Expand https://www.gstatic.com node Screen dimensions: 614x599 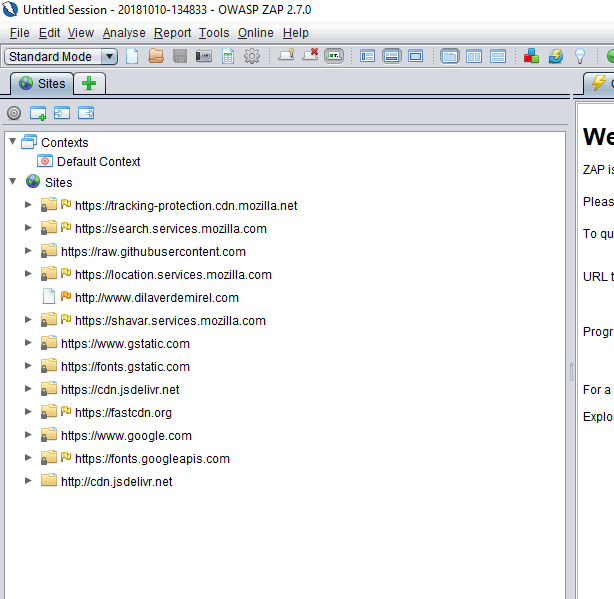(x=28, y=343)
